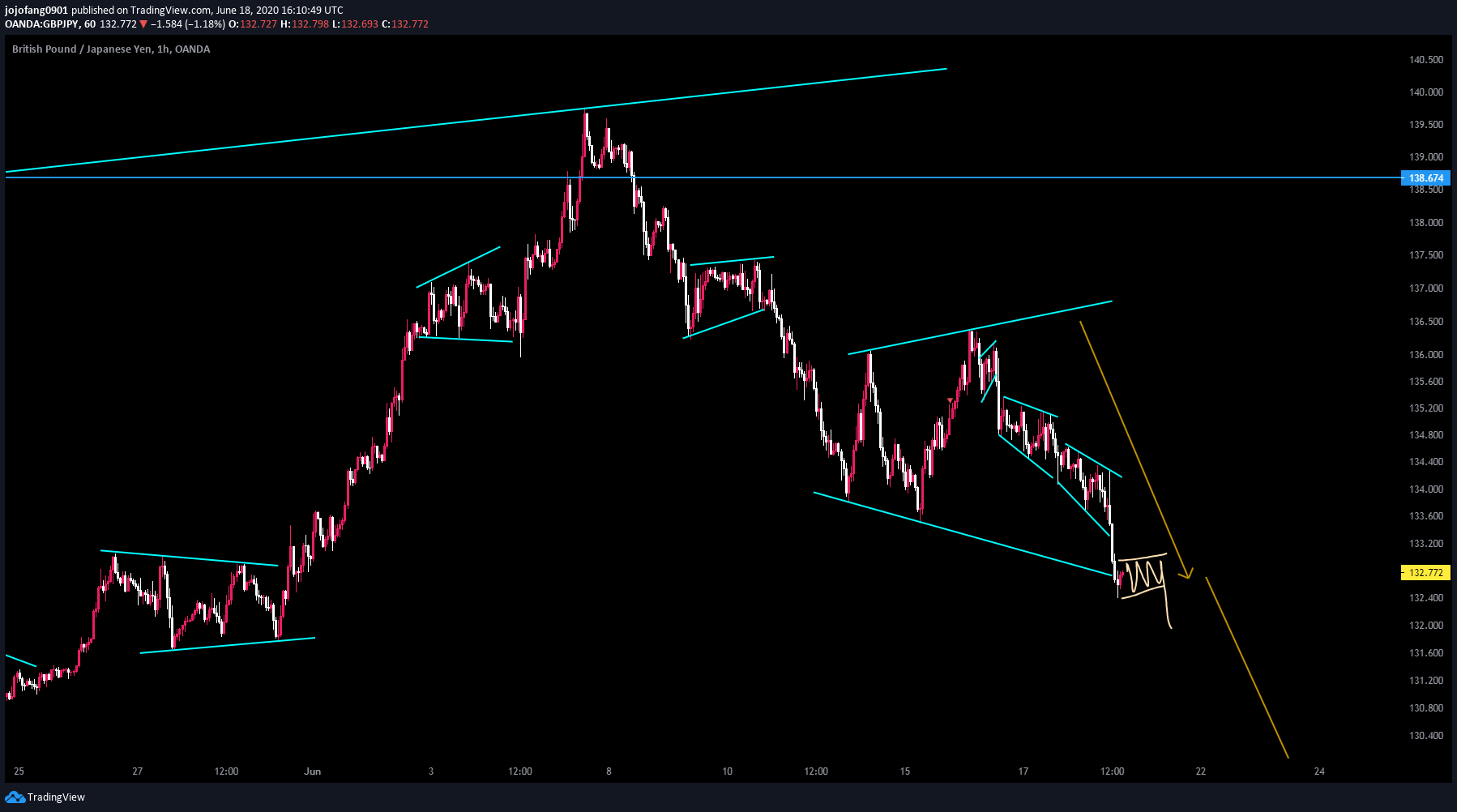The image size is (1457, 812).
Task: Click the 133.600 price axis label
Action: pos(1426,516)
